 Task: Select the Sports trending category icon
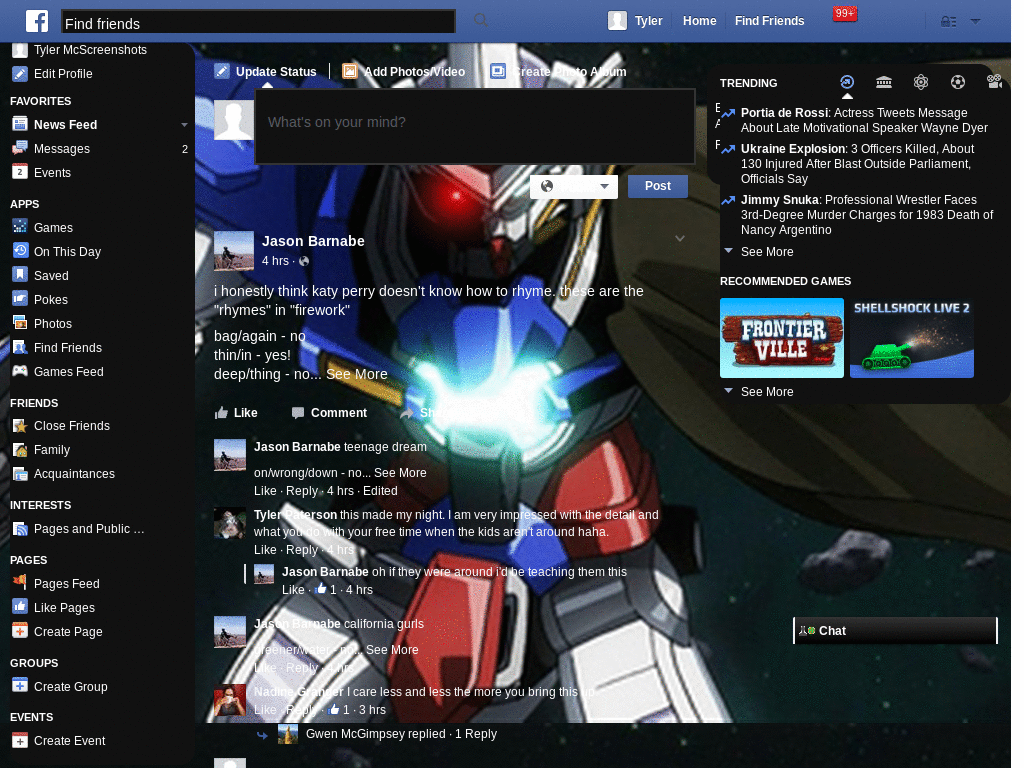click(x=958, y=82)
